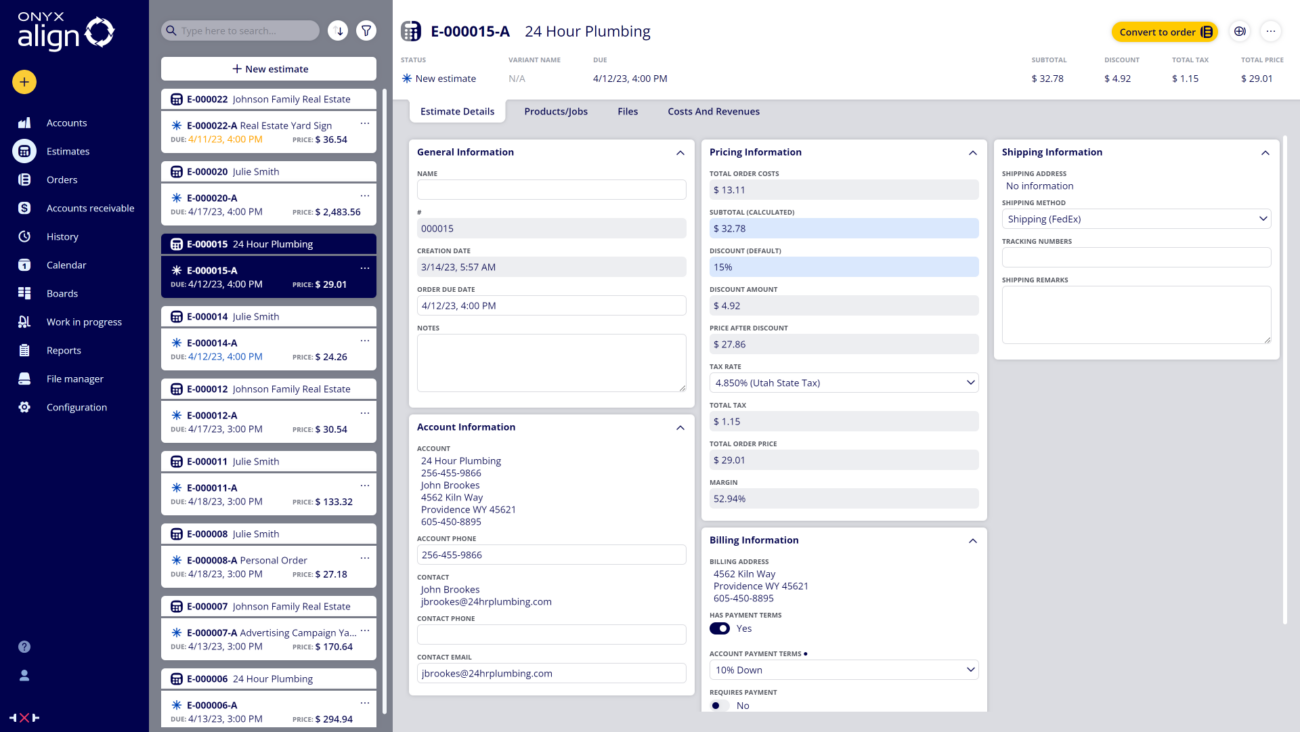
Task: Collapse Pricing Information panel
Action: click(973, 153)
